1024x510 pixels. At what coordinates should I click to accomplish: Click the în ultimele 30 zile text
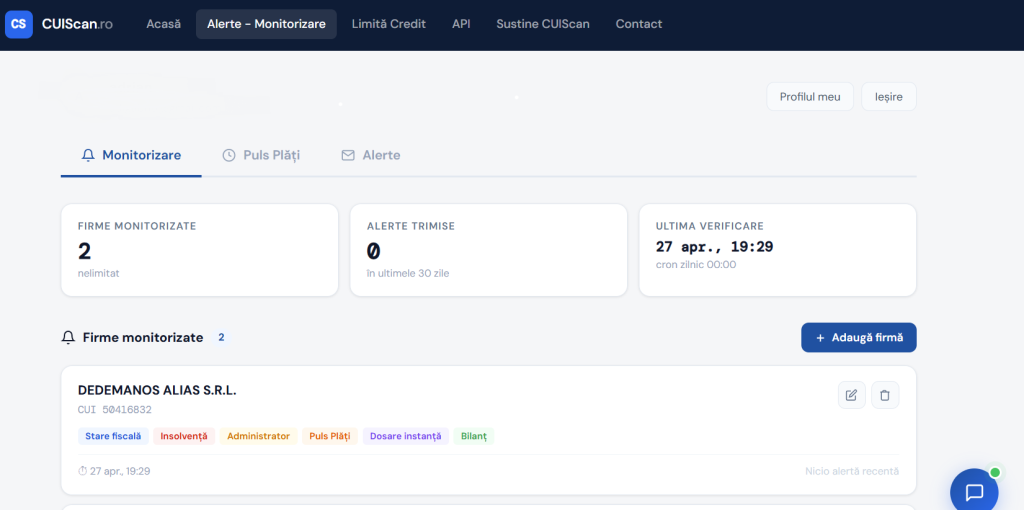tap(408, 273)
